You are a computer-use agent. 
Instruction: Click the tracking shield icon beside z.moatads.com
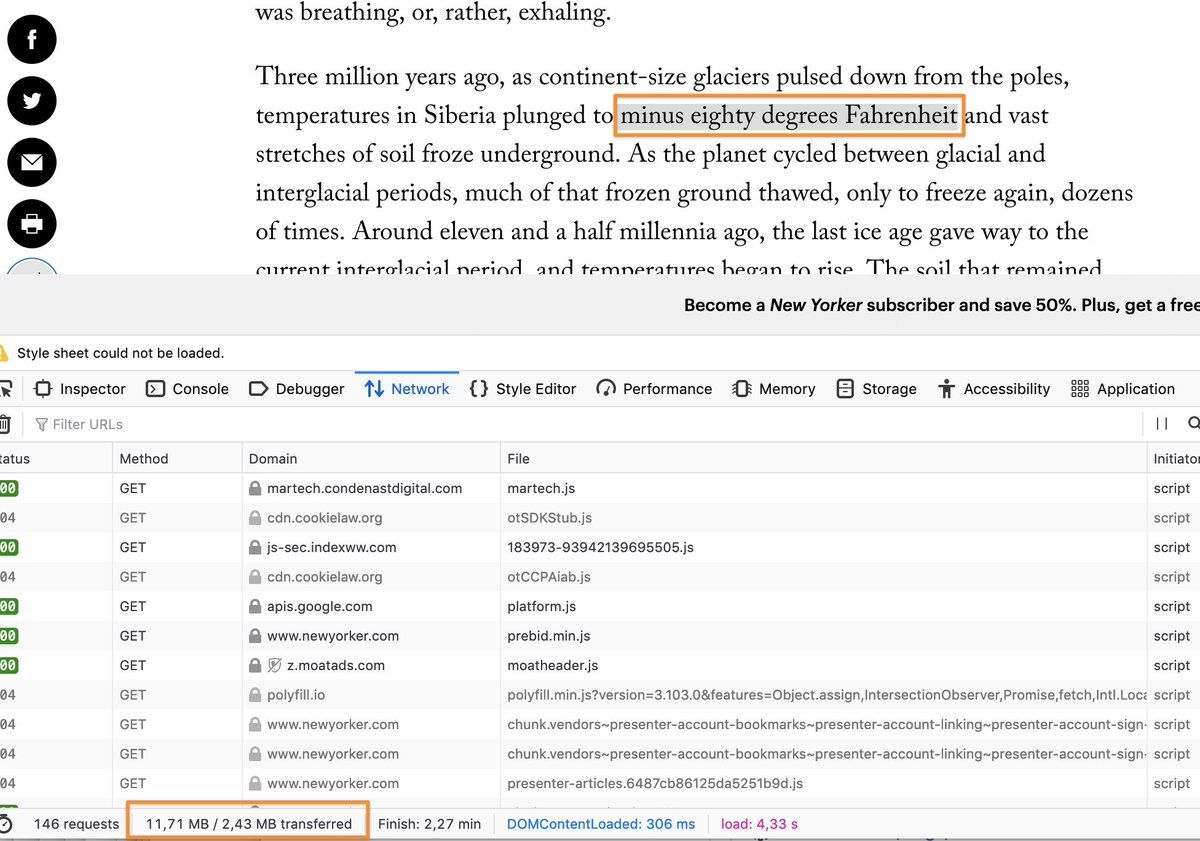(275, 665)
